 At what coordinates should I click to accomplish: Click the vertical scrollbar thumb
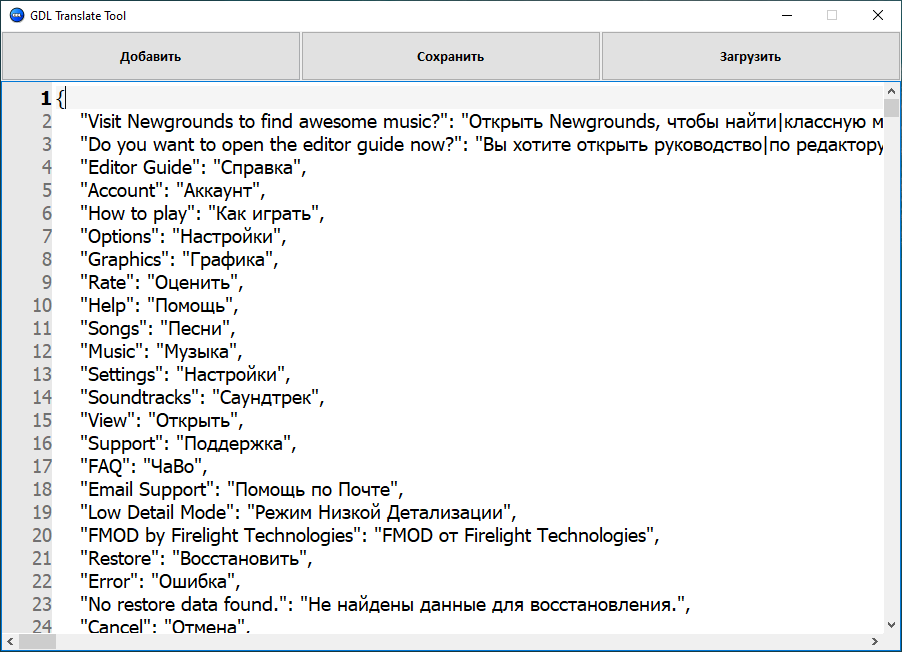[891, 109]
